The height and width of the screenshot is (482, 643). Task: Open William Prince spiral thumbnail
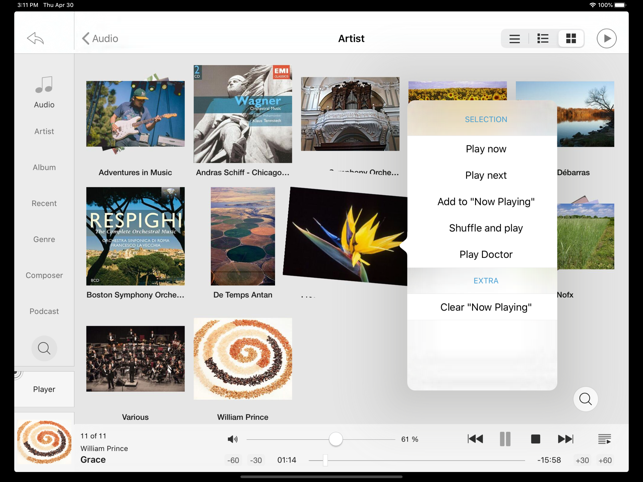point(243,359)
